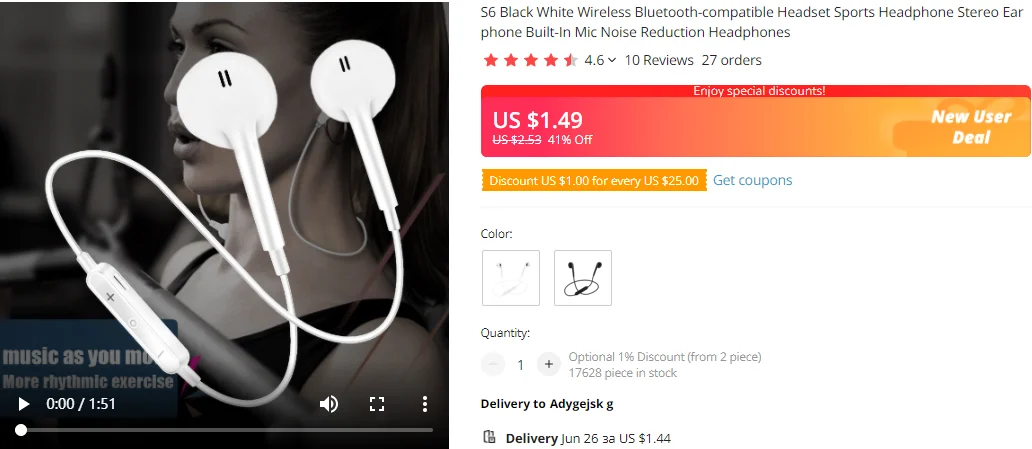Screen dimensions: 1032x449
Task: Click the Discount US $1.00 coupon tag
Action: [x=594, y=180]
